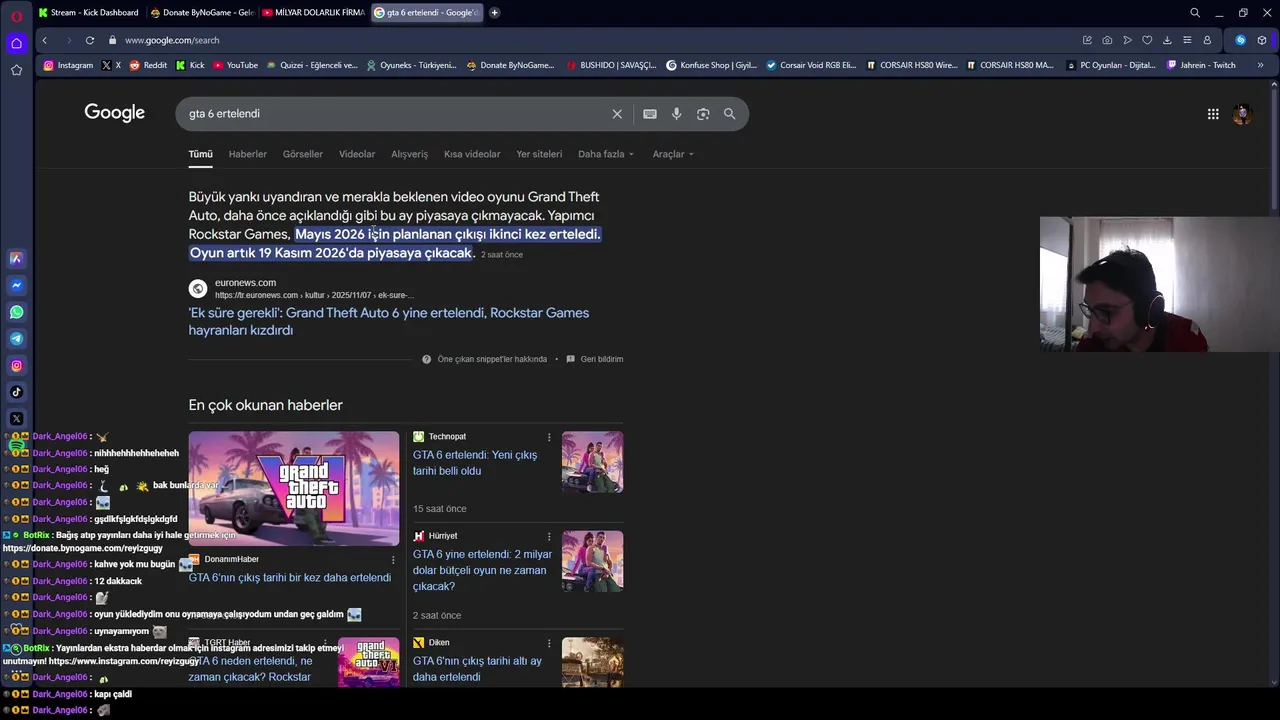Go back to the previous page

pos(44,40)
